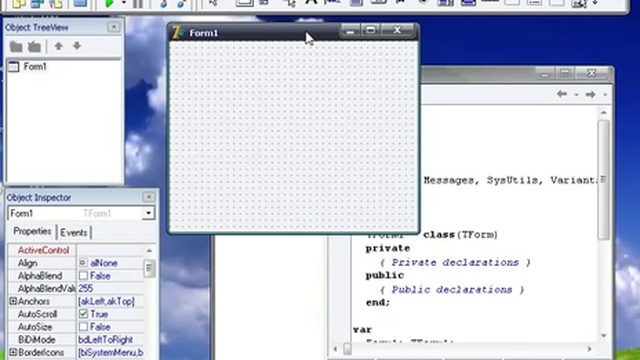
Task: Click the alNone value of Align
Action: coord(104,263)
